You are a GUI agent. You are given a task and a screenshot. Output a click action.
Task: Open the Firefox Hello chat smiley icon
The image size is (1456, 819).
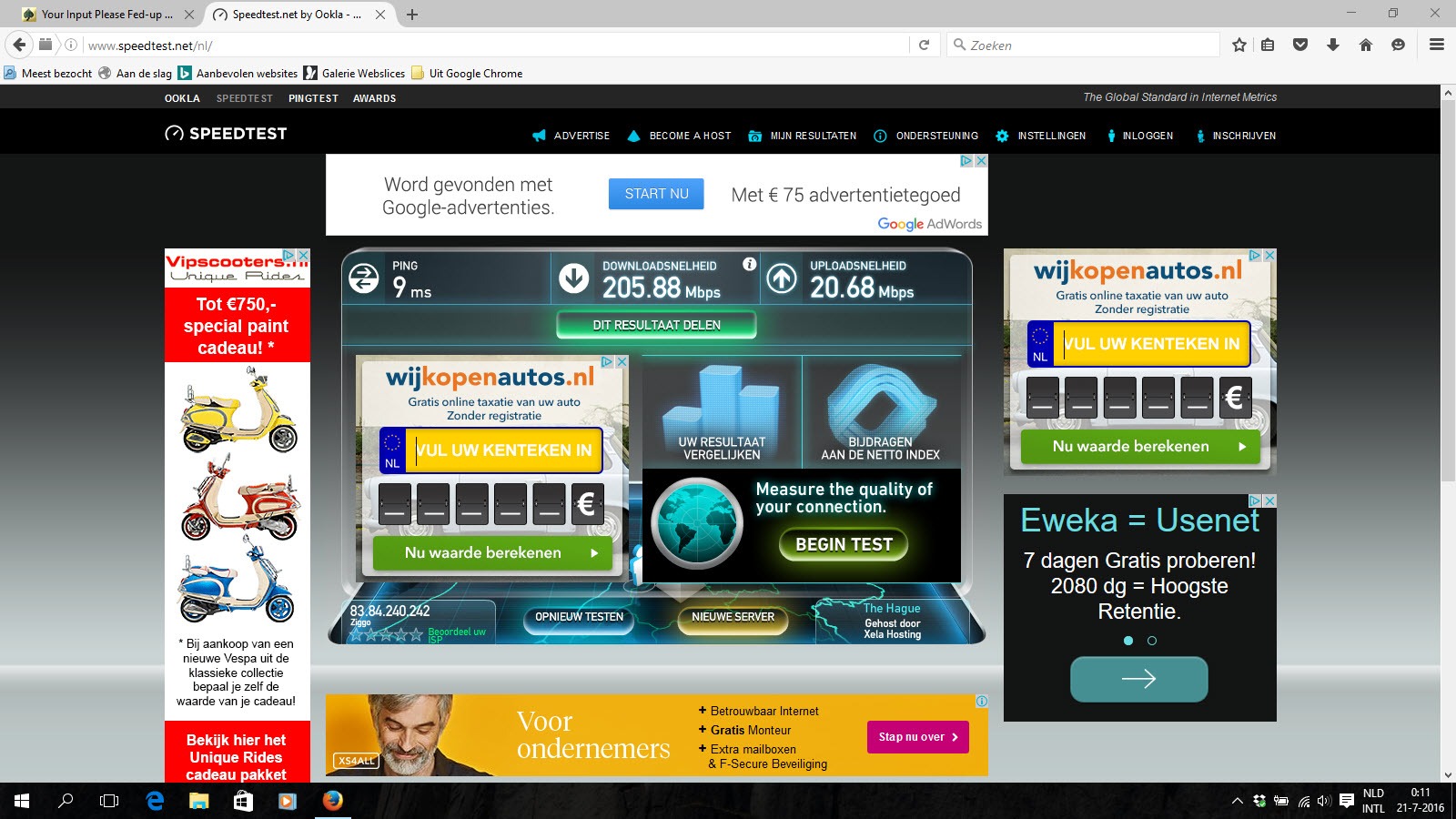coord(1399,45)
